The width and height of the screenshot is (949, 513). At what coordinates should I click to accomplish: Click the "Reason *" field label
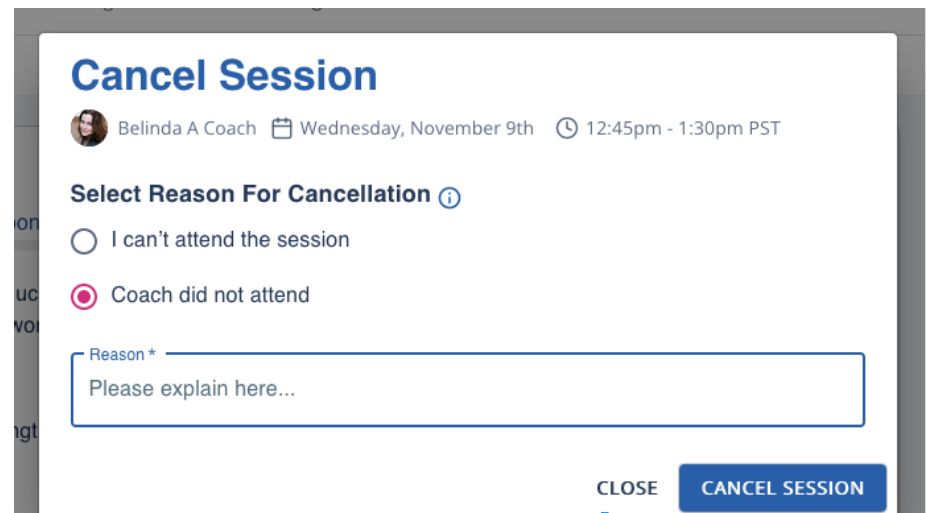[x=123, y=355]
